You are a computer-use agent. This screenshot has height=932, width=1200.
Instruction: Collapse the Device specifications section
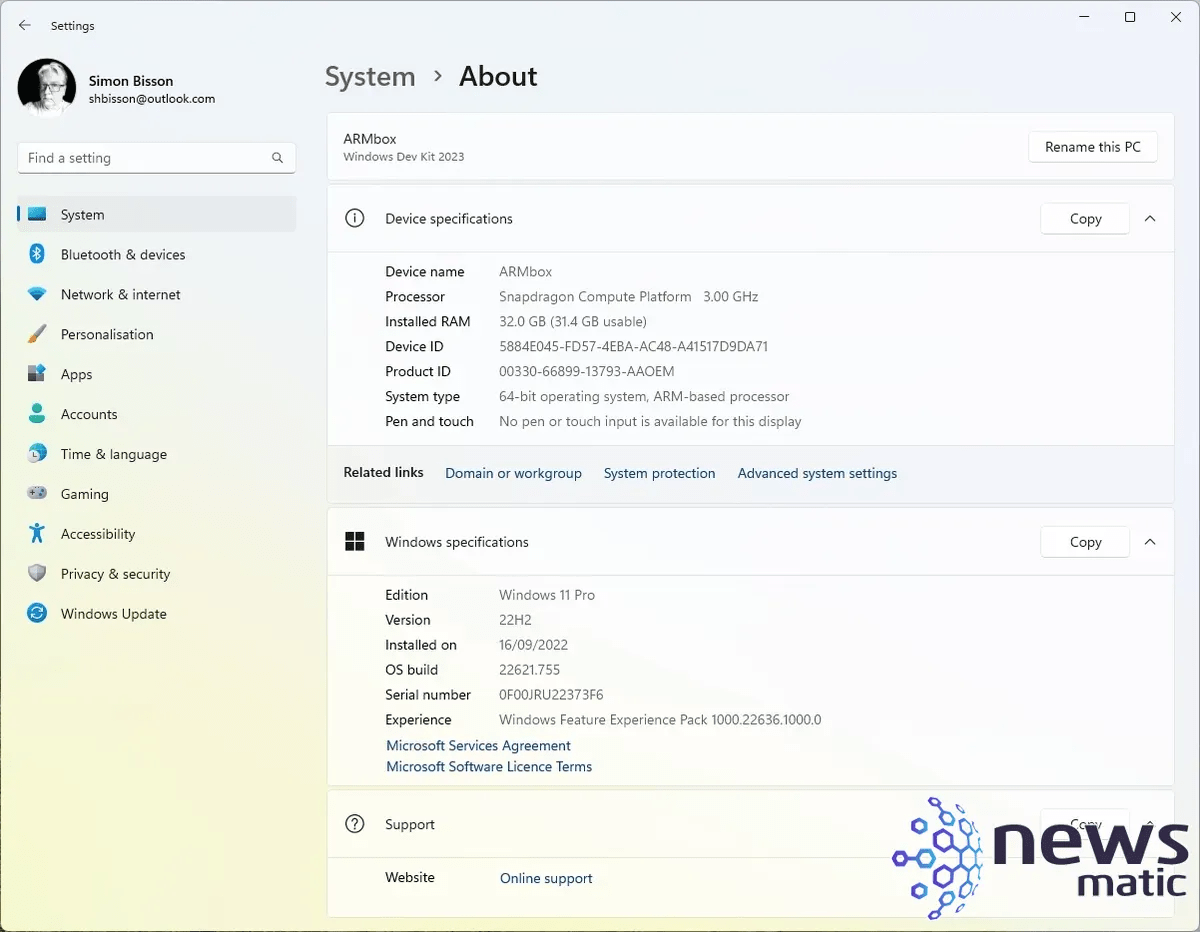[x=1150, y=218]
